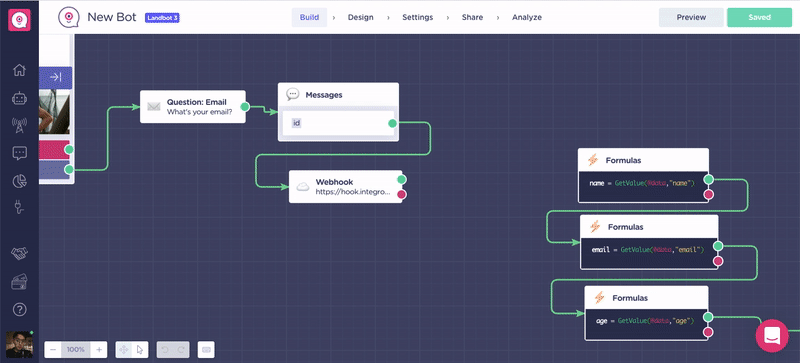Select the Webhook block
The width and height of the screenshot is (800, 363).
[x=345, y=187]
